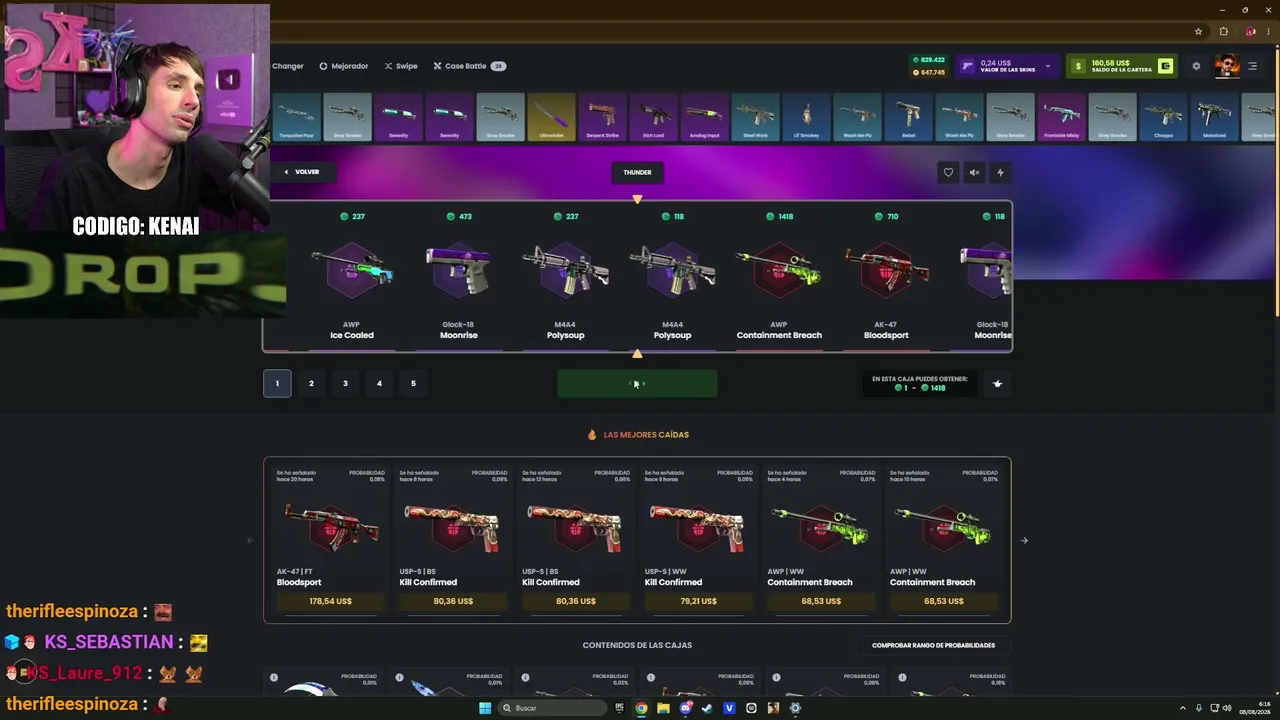The image size is (1280, 720).
Task: Select 3 cases to open
Action: click(x=345, y=383)
